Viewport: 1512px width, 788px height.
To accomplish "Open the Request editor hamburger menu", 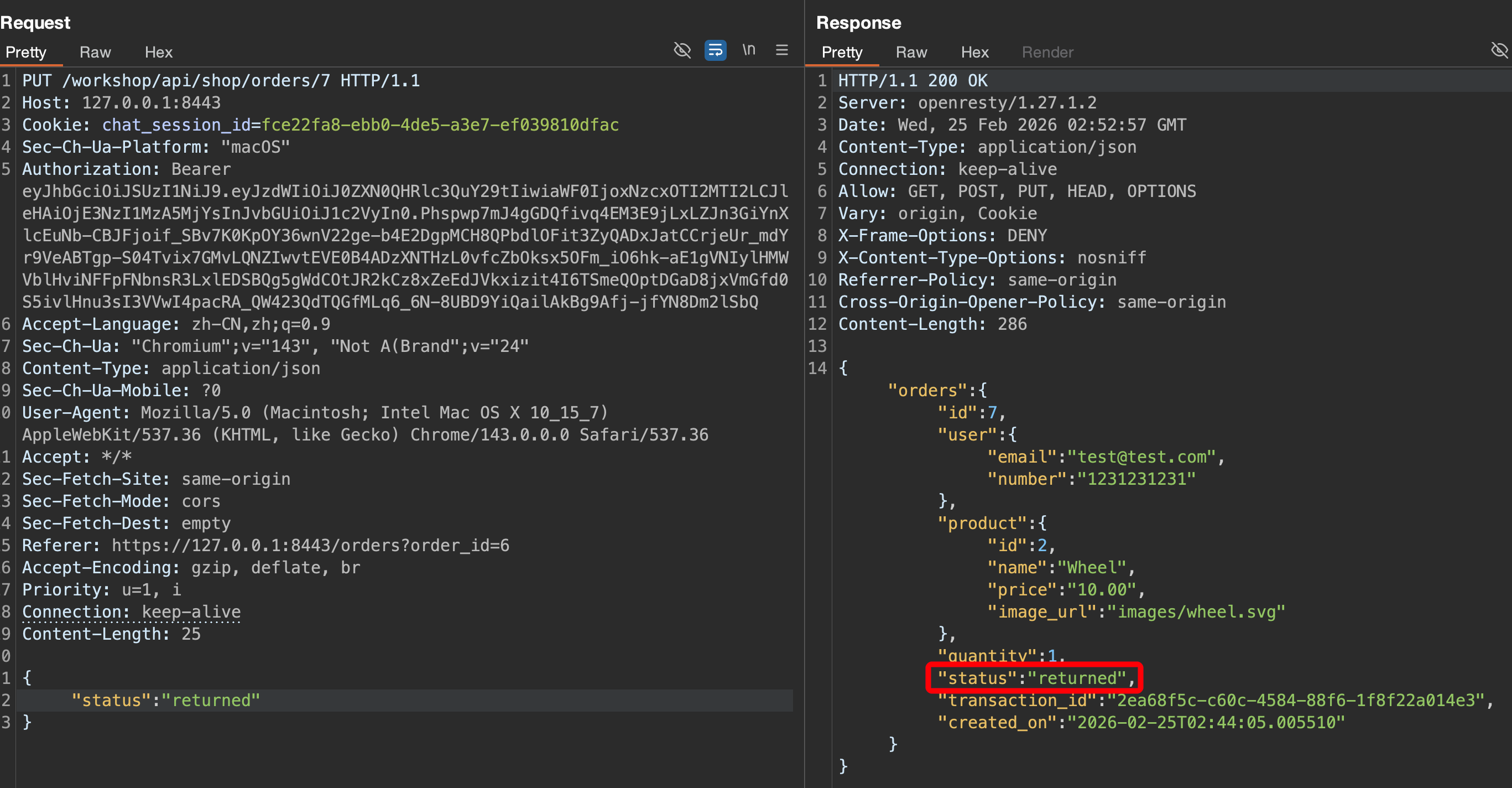I will (x=782, y=50).
